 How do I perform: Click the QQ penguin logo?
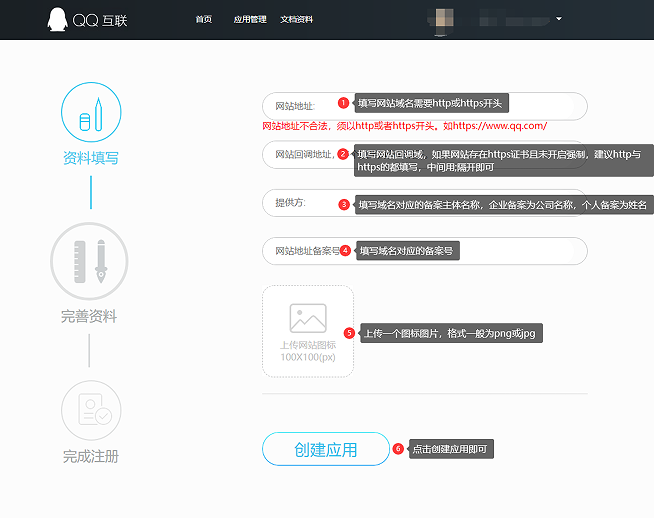(57, 19)
